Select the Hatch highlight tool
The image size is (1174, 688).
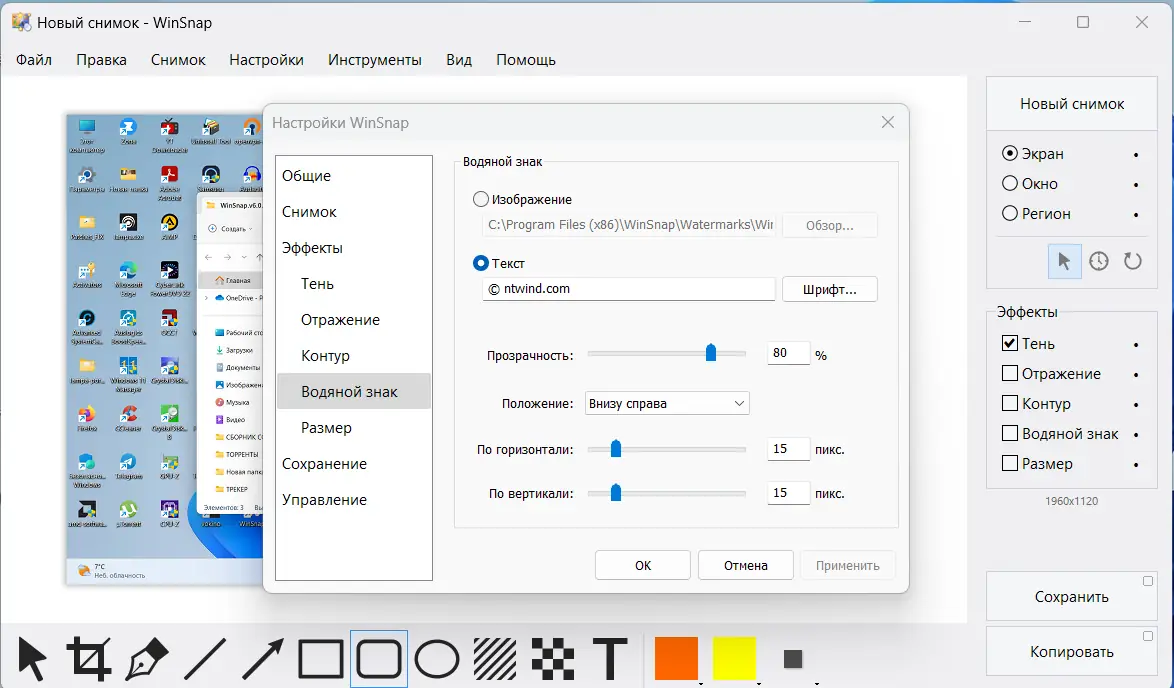pyautogui.click(x=495, y=659)
